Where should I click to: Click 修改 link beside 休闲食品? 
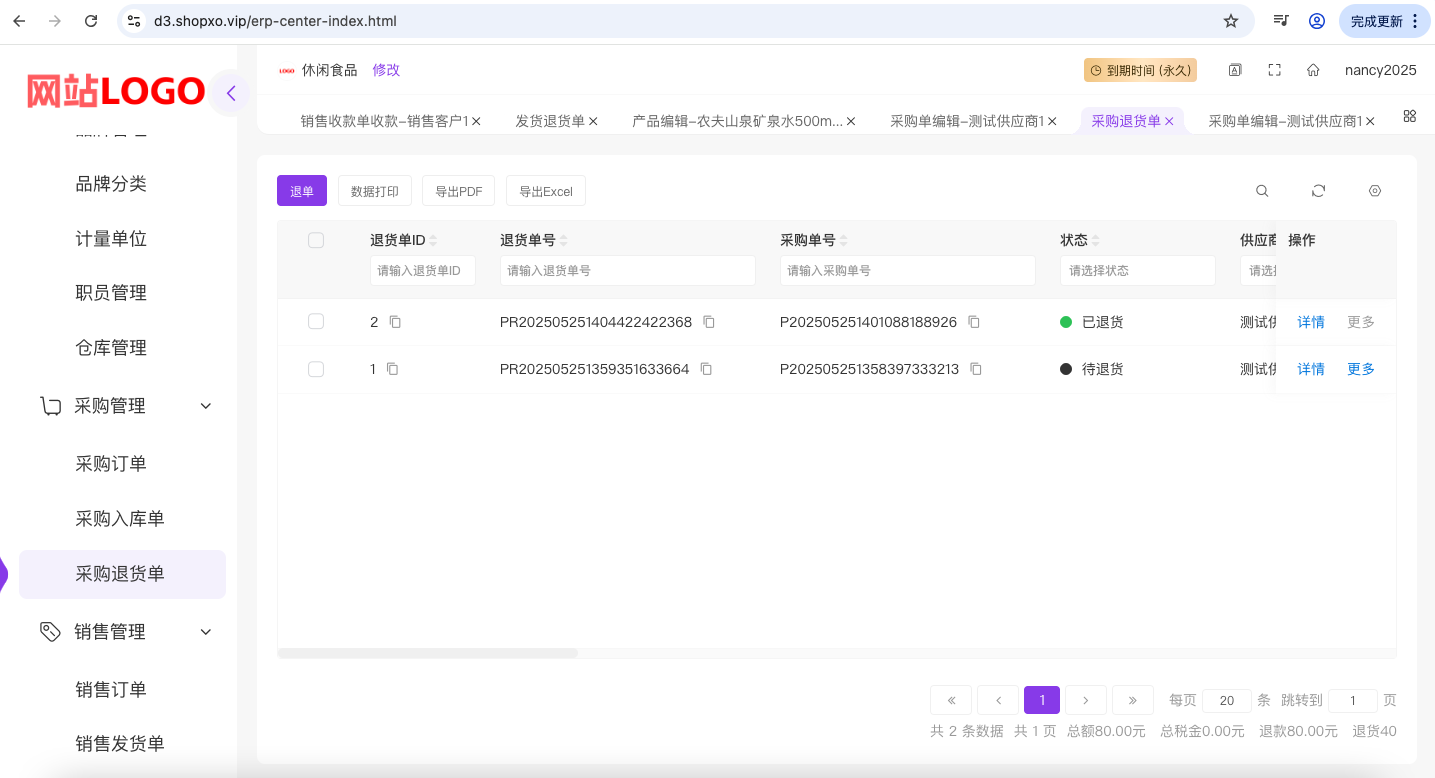click(x=386, y=70)
